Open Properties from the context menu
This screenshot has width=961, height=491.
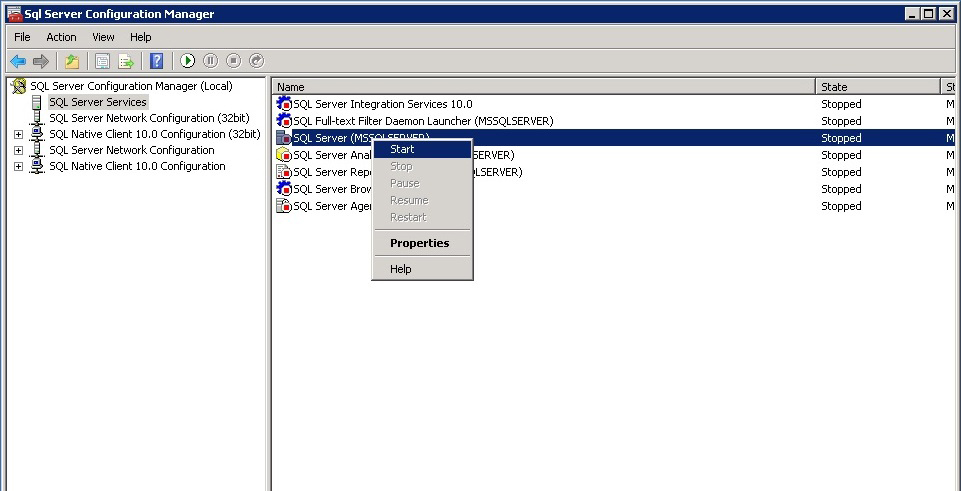tap(419, 243)
